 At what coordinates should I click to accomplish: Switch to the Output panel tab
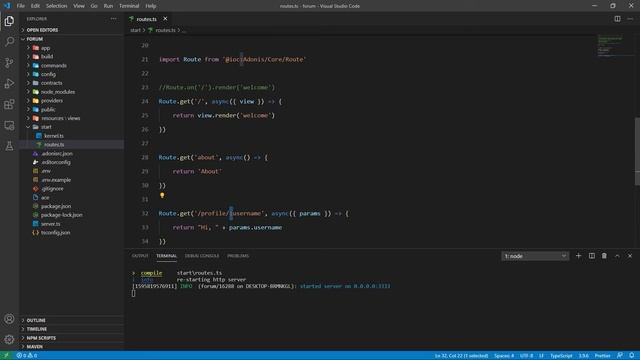pos(140,256)
